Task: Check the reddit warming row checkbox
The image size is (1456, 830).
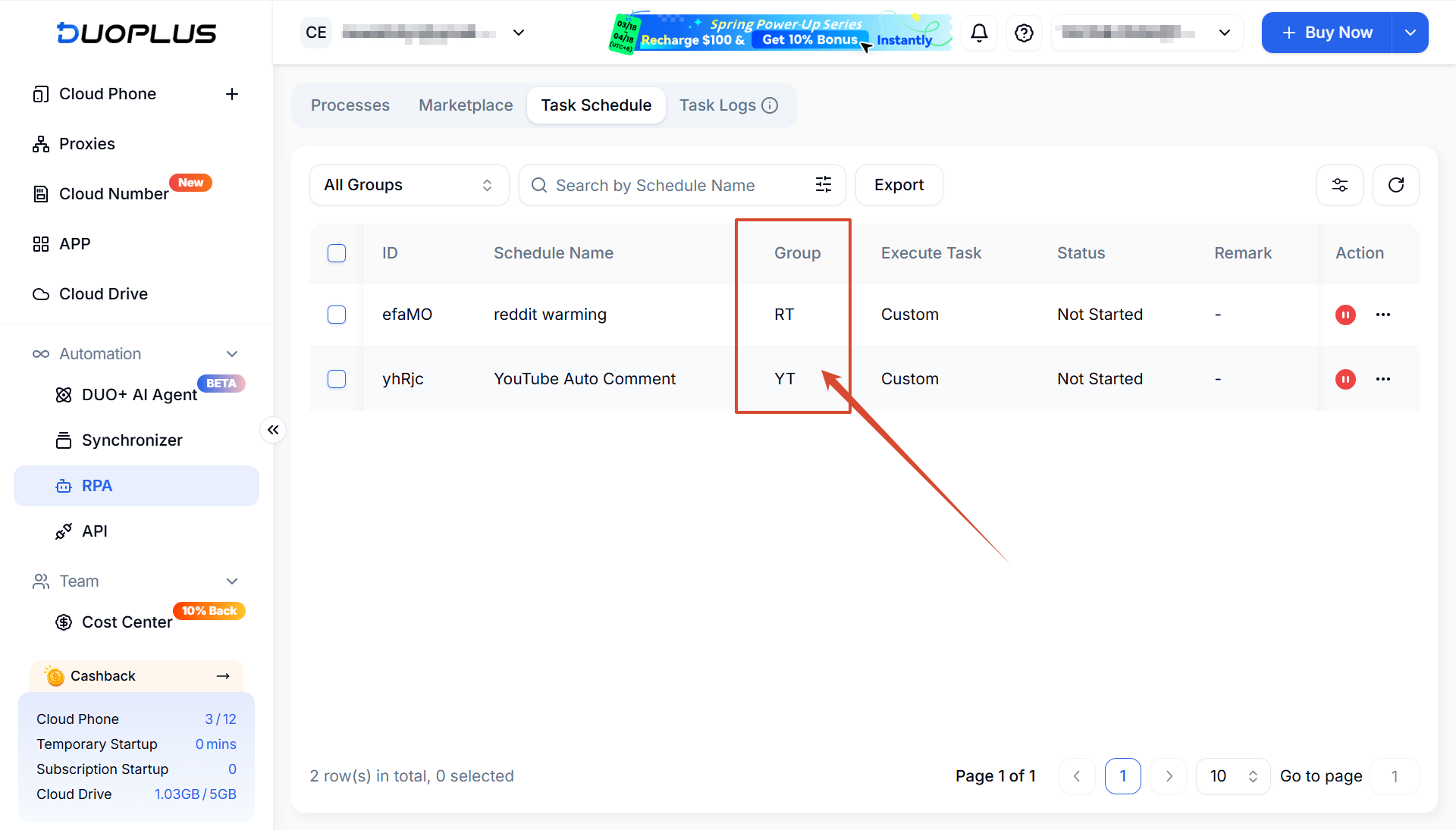Action: [x=337, y=315]
